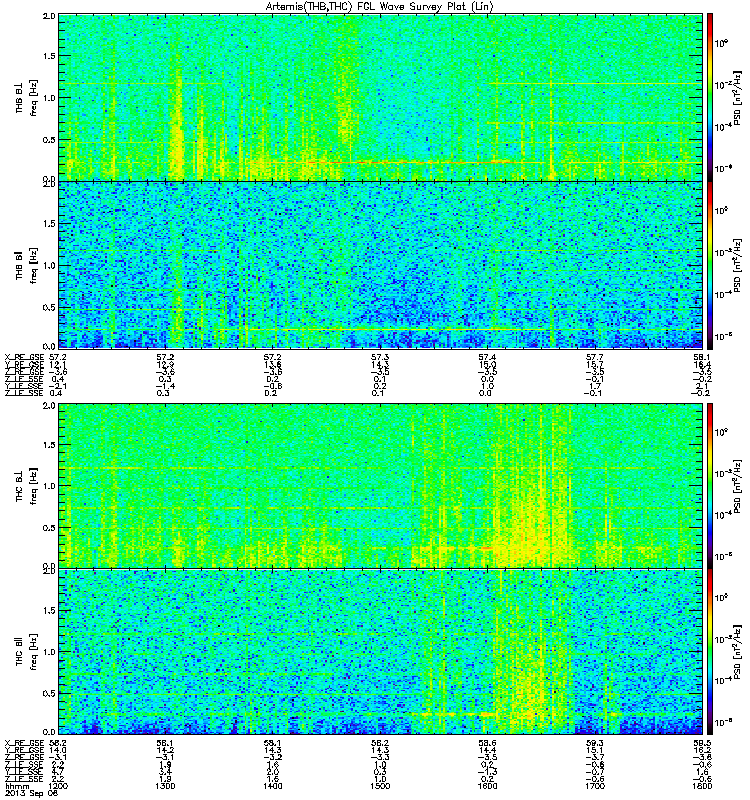
Task: Click the 1500 time tick label
Action: [x=380, y=786]
